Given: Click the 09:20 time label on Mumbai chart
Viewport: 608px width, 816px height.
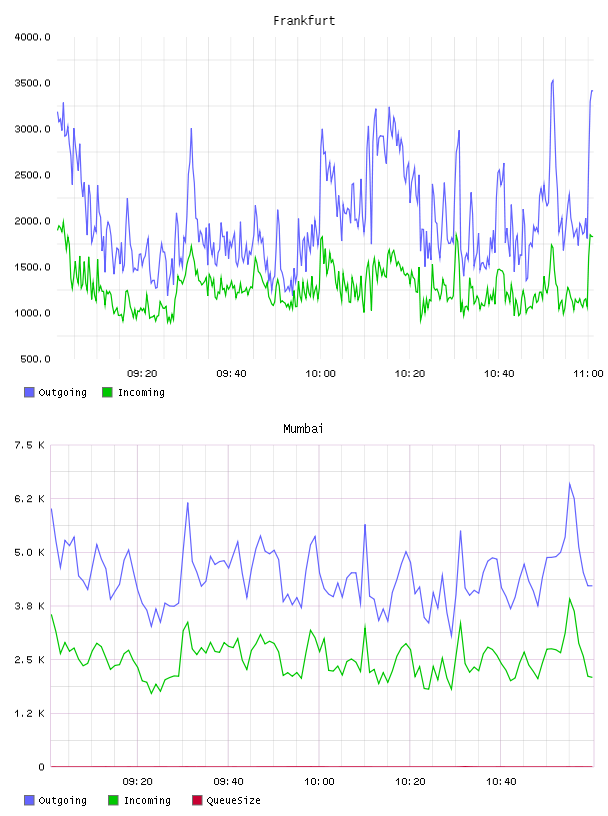Looking at the screenshot, I should click(137, 782).
